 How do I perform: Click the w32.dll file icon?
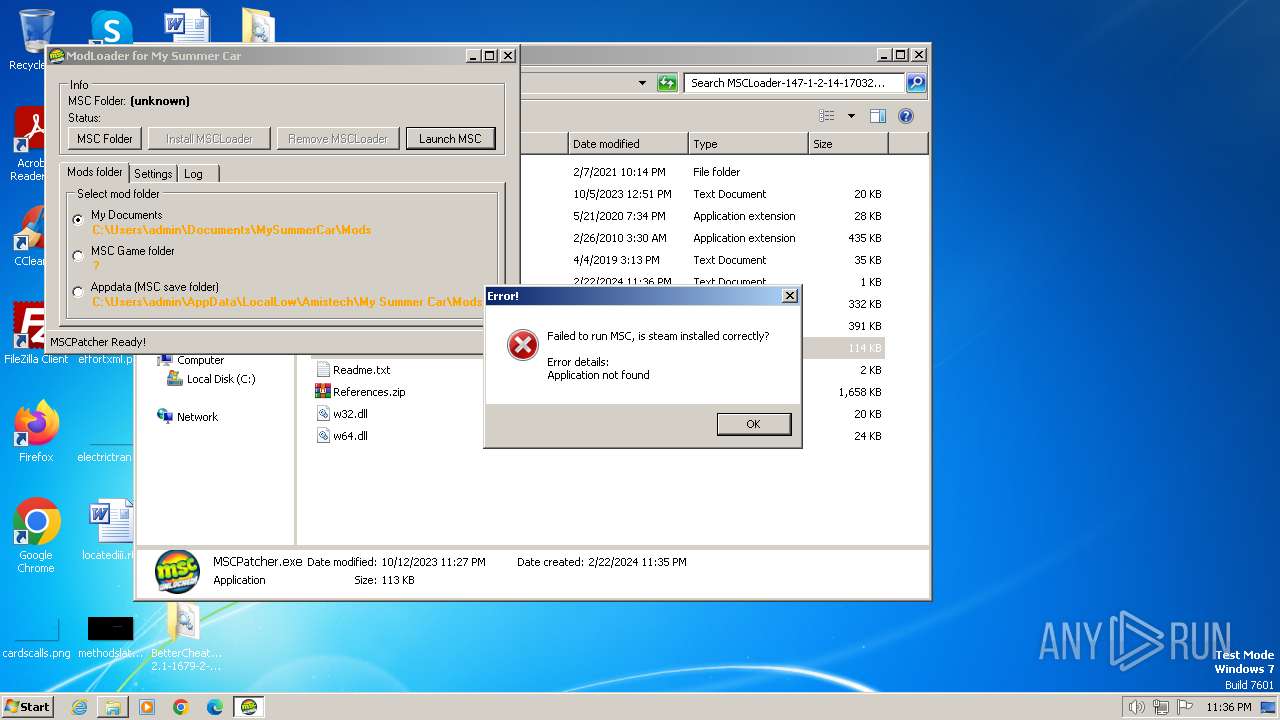pyautogui.click(x=323, y=414)
